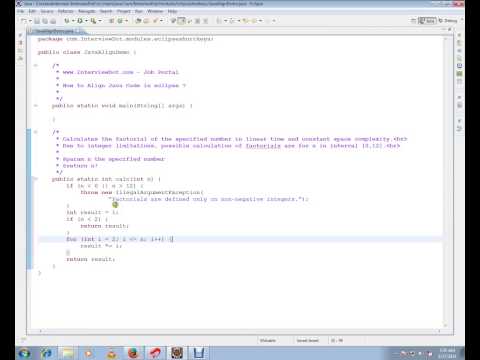Open Windows Explorer folder from taskbar
The height and width of the screenshot is (360, 480).
click(x=68, y=353)
